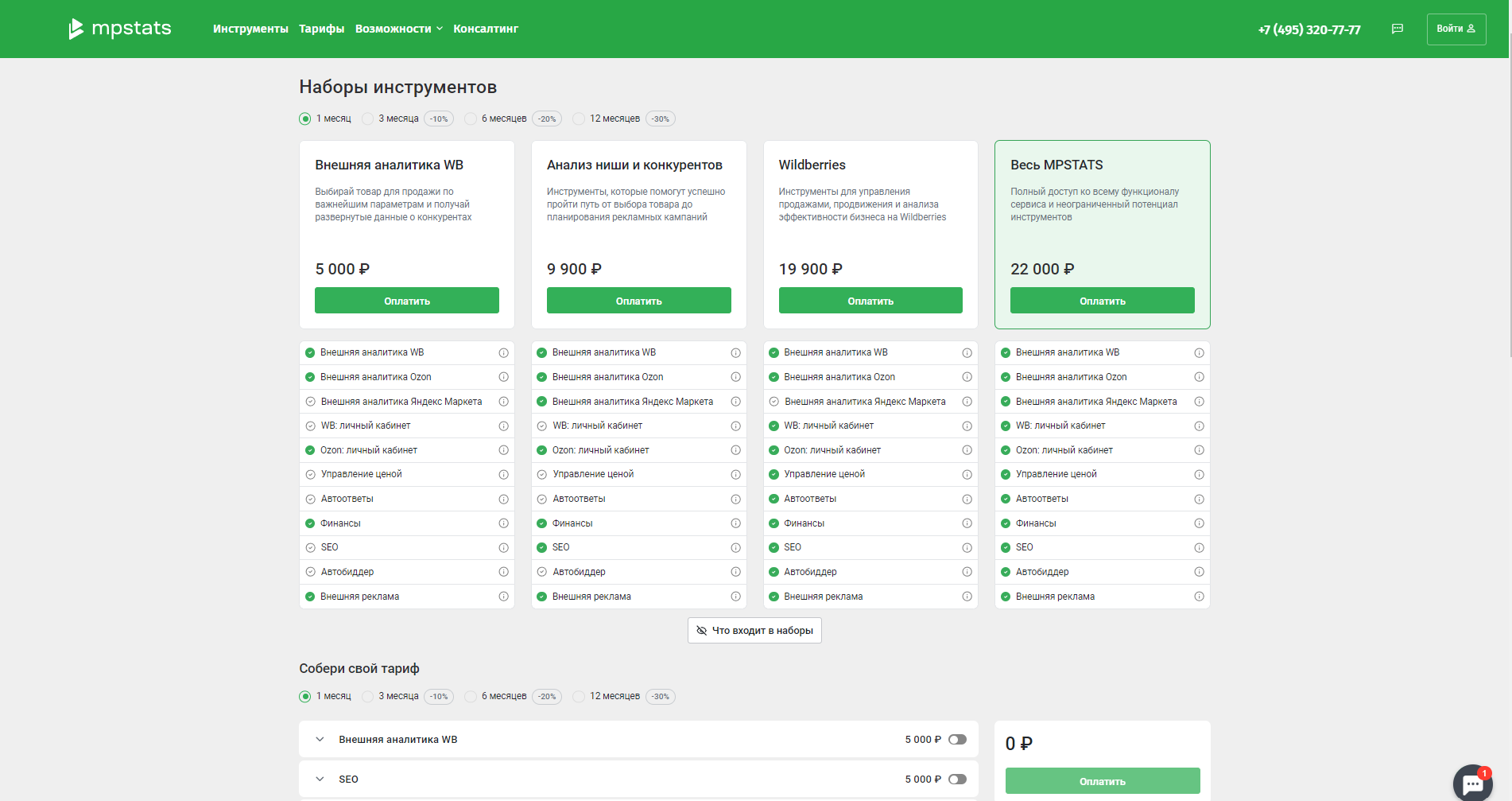Open the chat message icon in header
The height and width of the screenshot is (801, 1512).
point(1397,29)
